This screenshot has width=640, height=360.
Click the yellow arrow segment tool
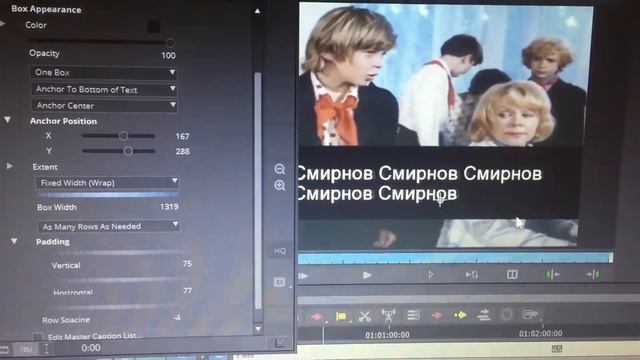pyautogui.click(x=460, y=315)
